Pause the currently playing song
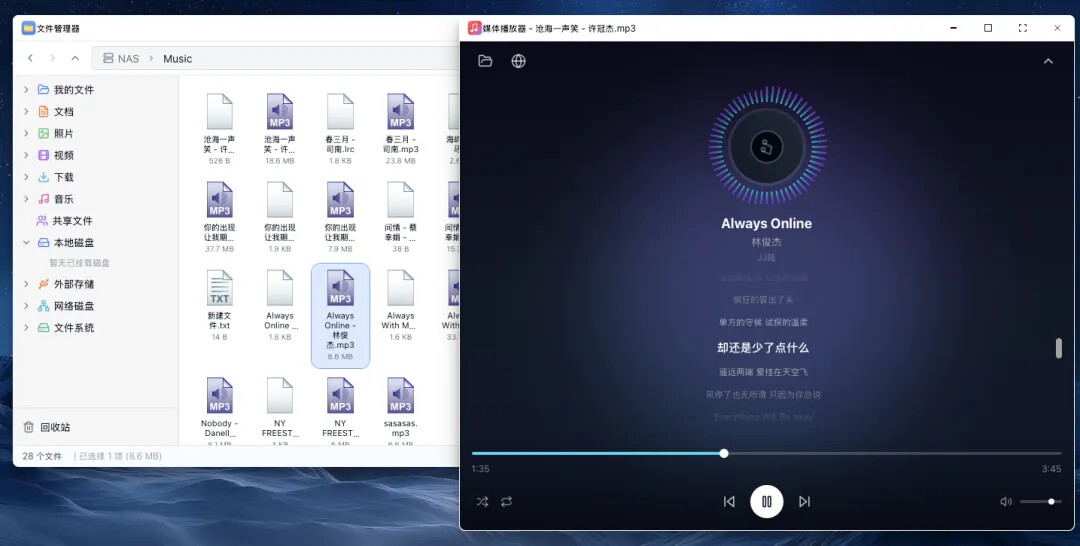1080x546 pixels. (767, 501)
